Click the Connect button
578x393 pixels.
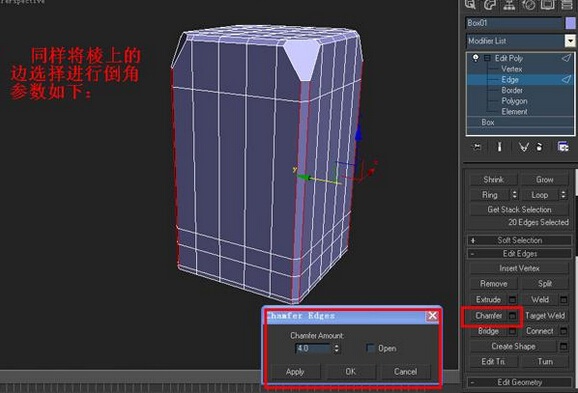pyautogui.click(x=540, y=331)
